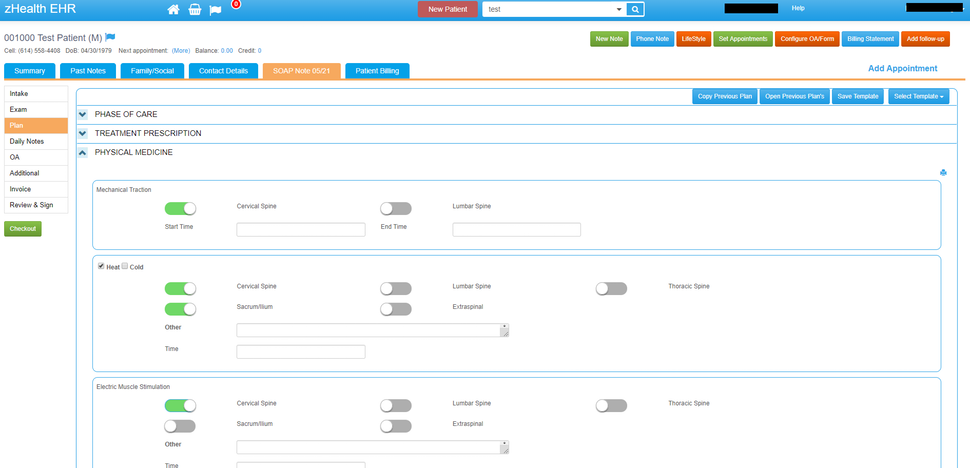The image size is (970, 468).
Task: Open the Billing Statement button
Action: click(x=870, y=39)
